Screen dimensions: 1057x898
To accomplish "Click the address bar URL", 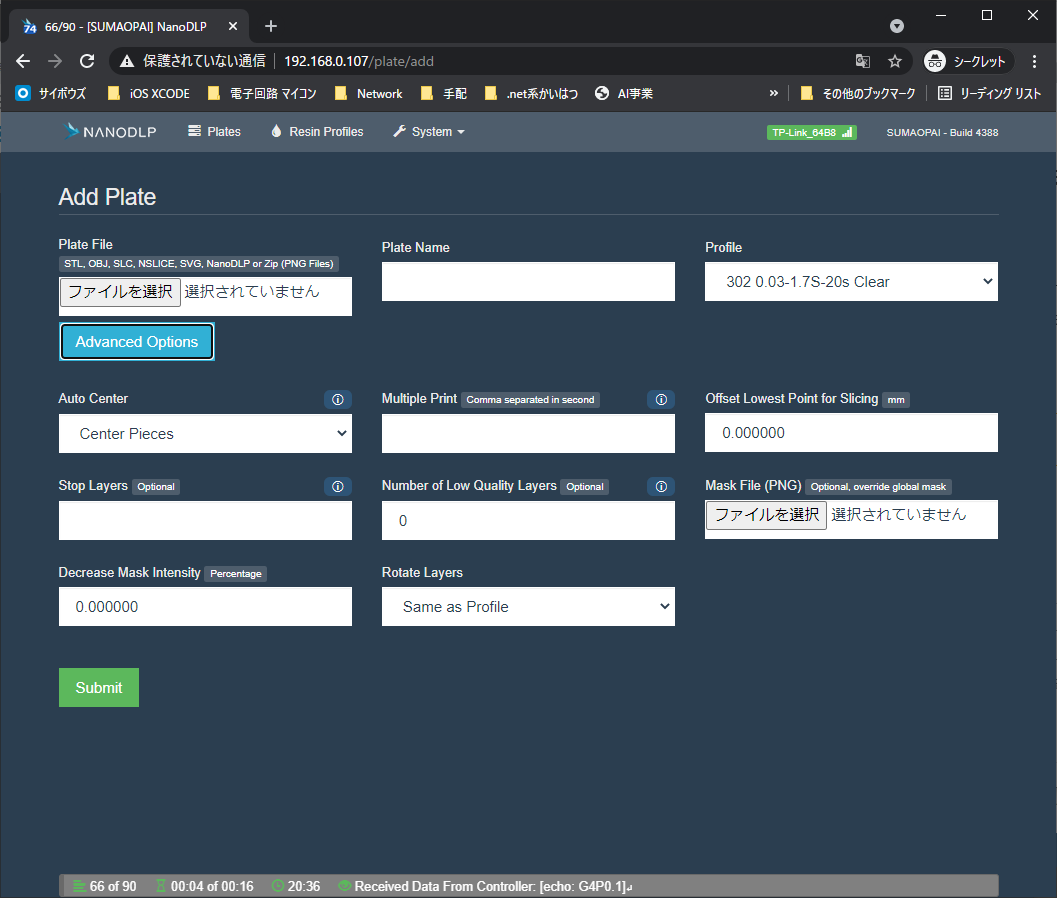I will tap(359, 61).
